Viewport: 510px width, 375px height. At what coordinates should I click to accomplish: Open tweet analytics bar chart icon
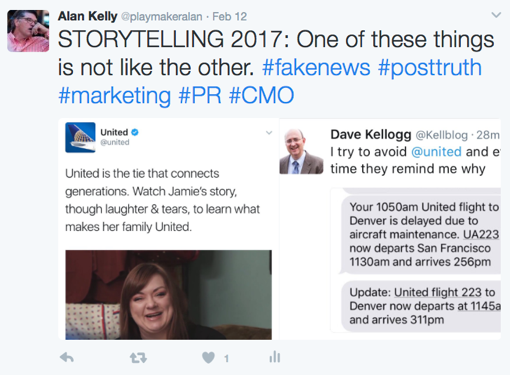pos(275,357)
